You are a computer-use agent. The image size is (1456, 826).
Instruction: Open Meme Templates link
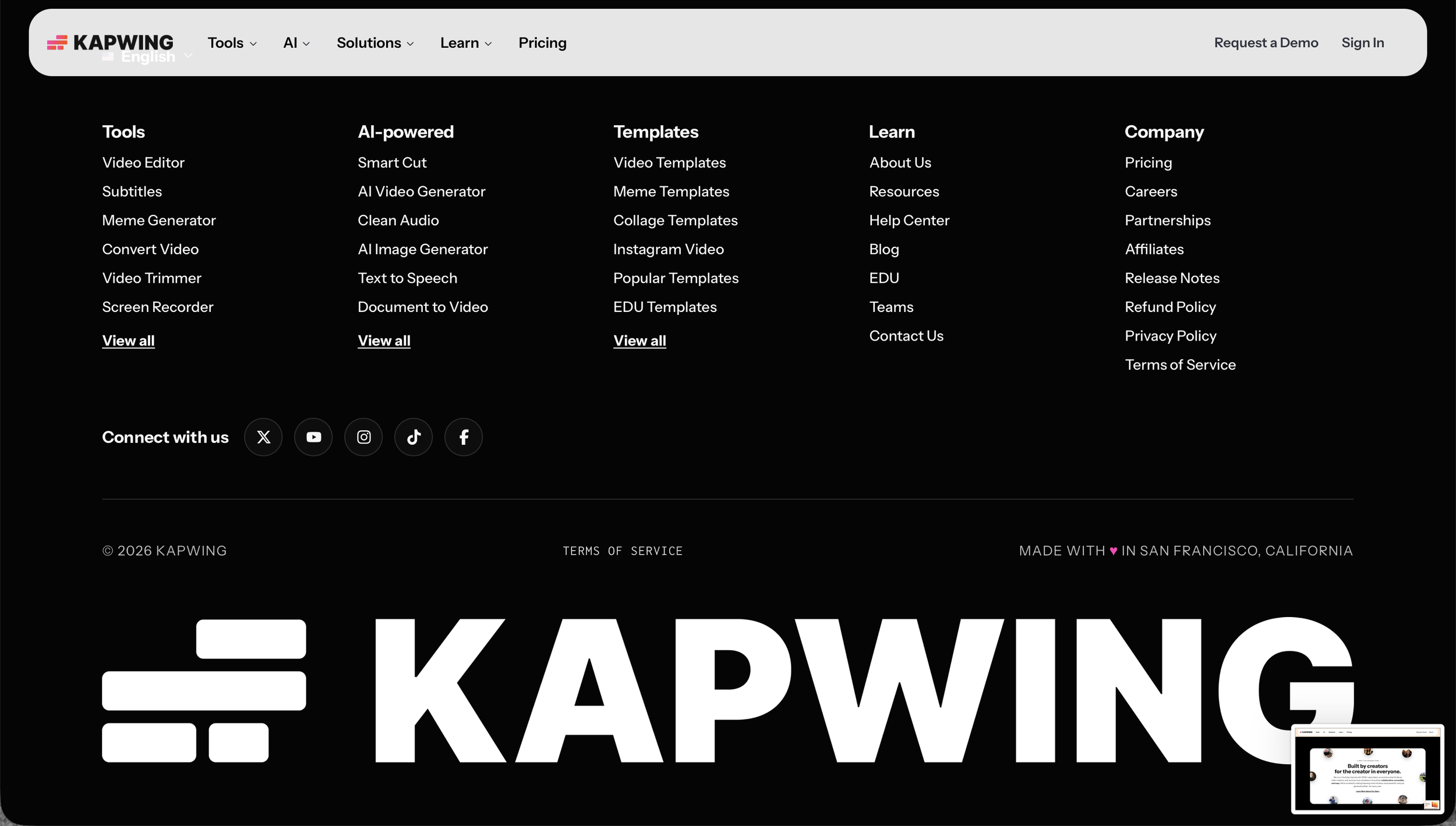671,192
